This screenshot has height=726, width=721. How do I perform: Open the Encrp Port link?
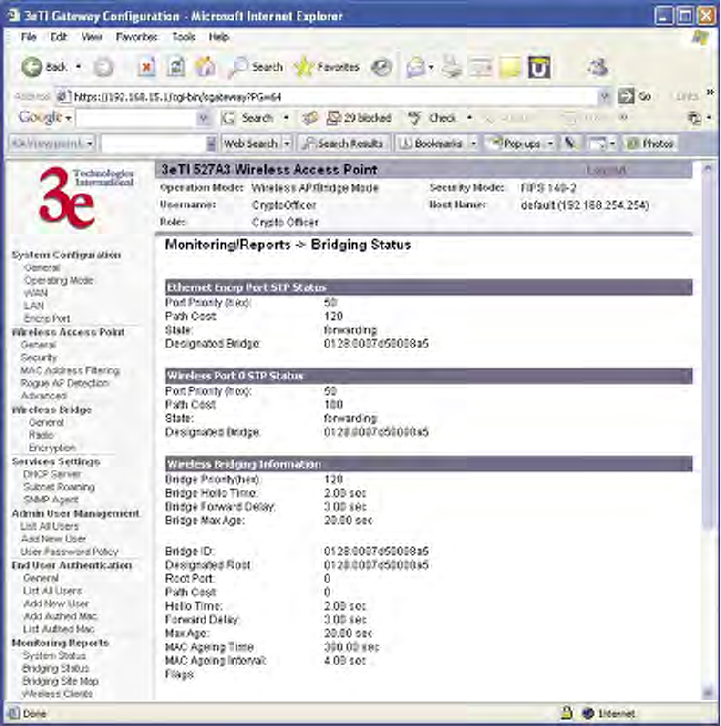(x=47, y=319)
